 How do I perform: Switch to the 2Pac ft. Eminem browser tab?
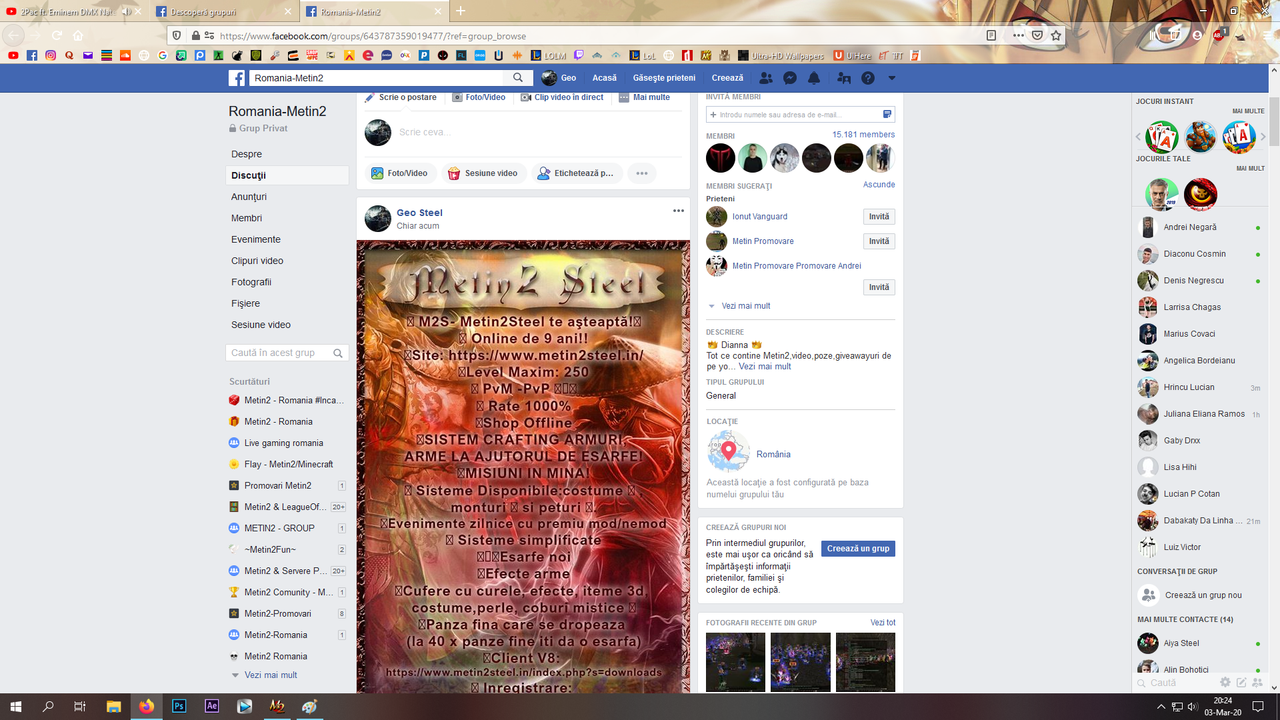click(x=75, y=11)
